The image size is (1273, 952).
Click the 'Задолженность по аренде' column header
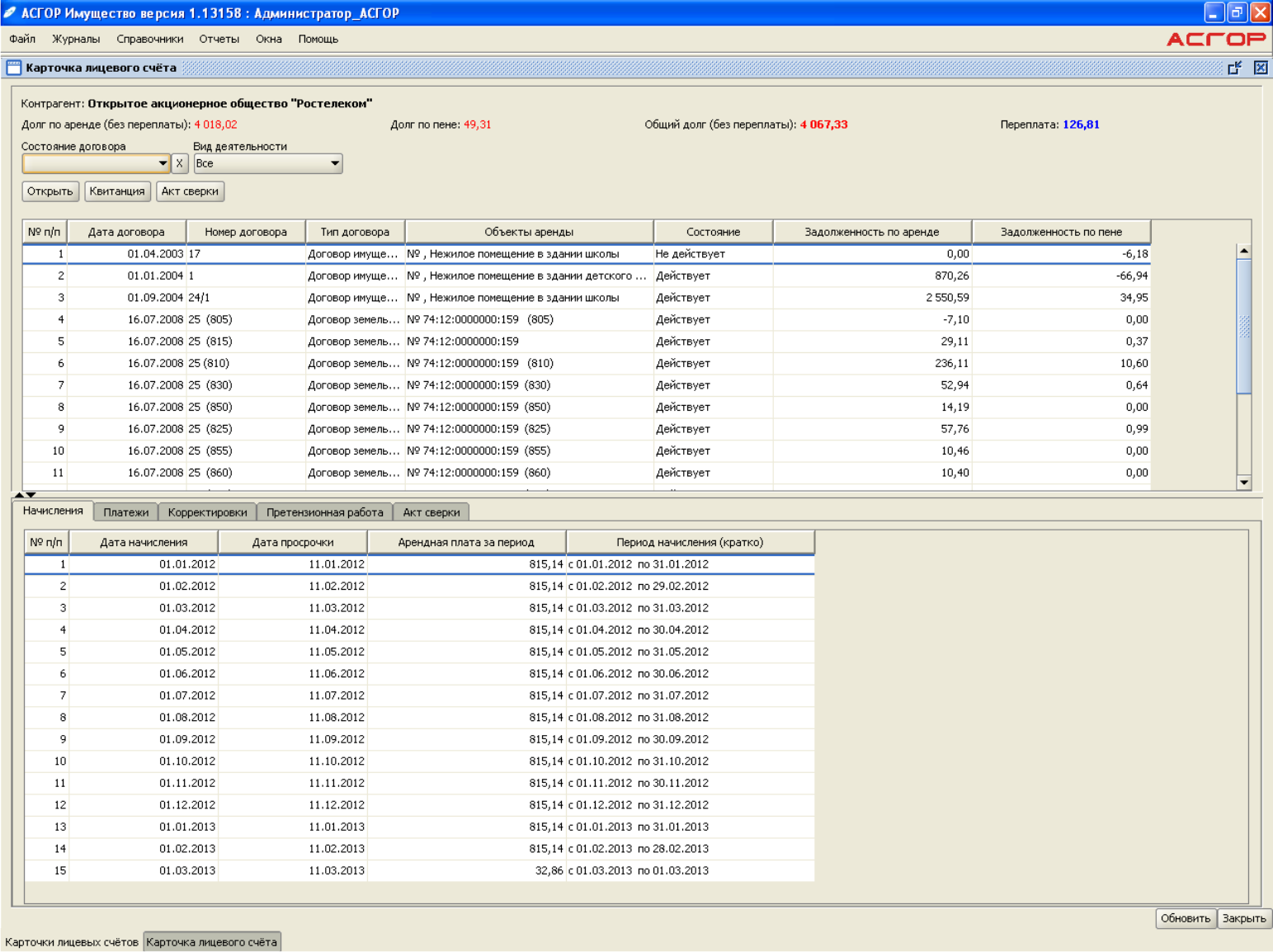pos(872,232)
